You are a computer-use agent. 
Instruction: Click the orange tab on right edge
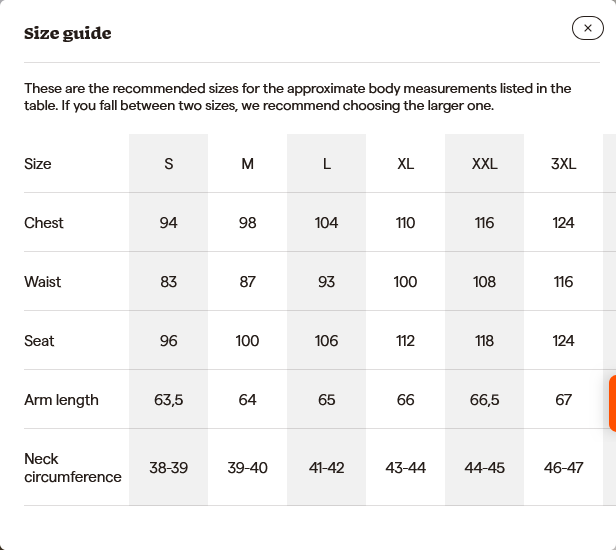[612, 403]
